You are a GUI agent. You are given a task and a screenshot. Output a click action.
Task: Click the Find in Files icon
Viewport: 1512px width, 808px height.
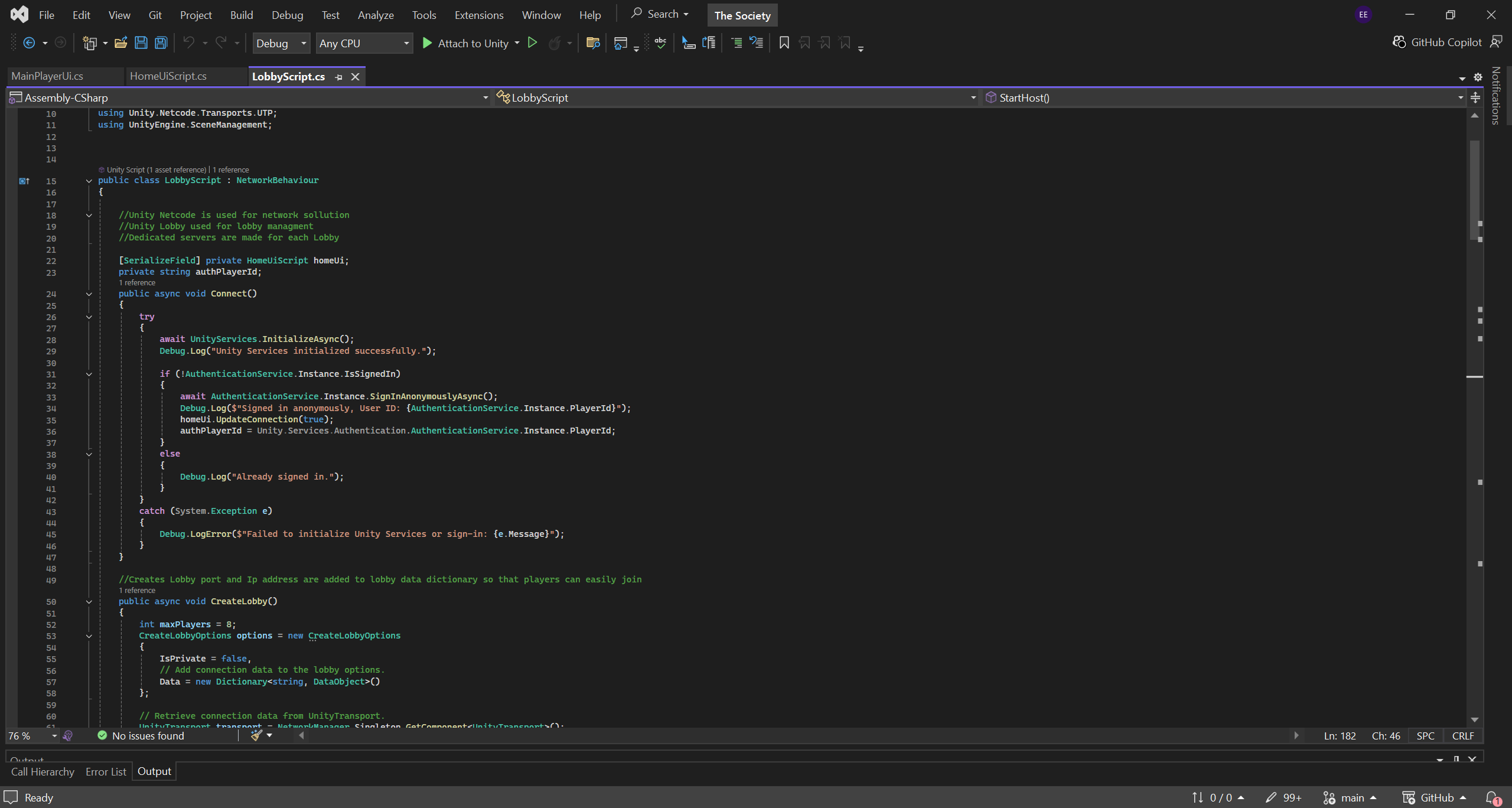592,43
